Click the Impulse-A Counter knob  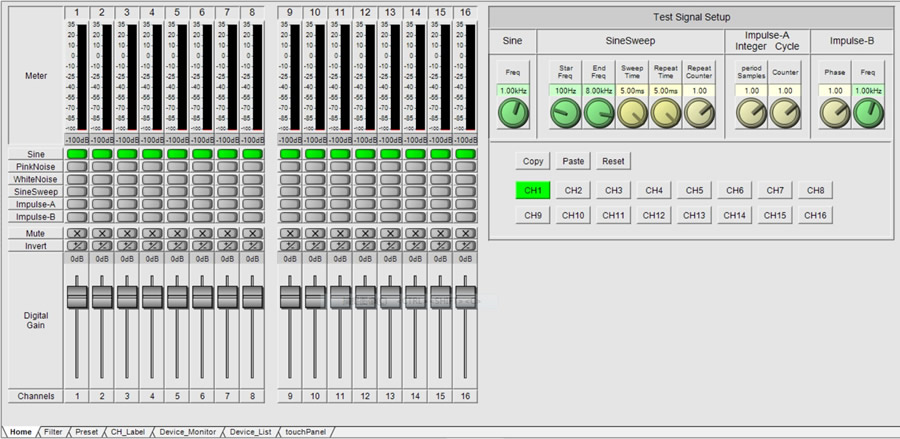point(785,112)
